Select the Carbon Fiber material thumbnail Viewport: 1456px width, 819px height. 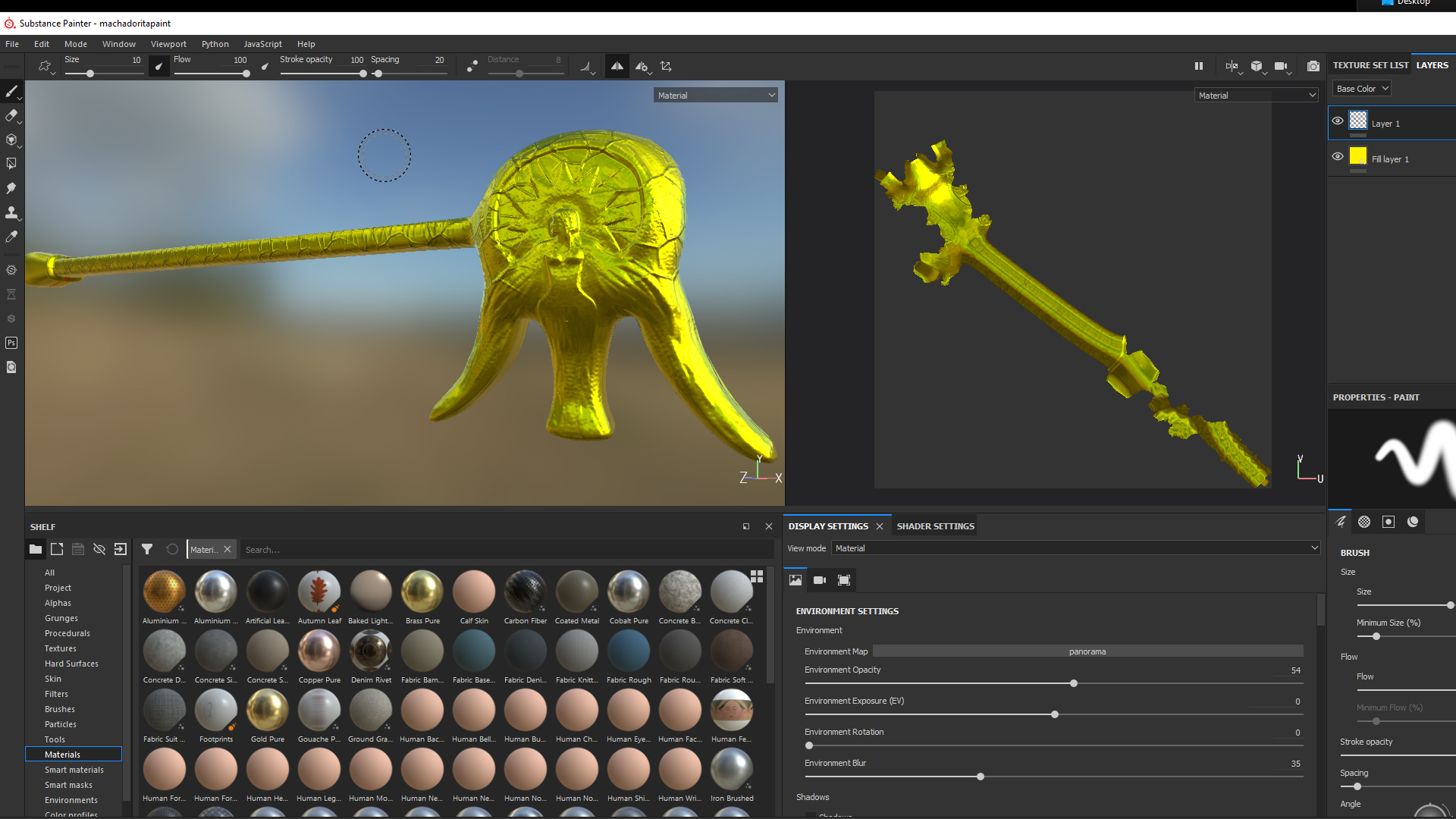(526, 591)
